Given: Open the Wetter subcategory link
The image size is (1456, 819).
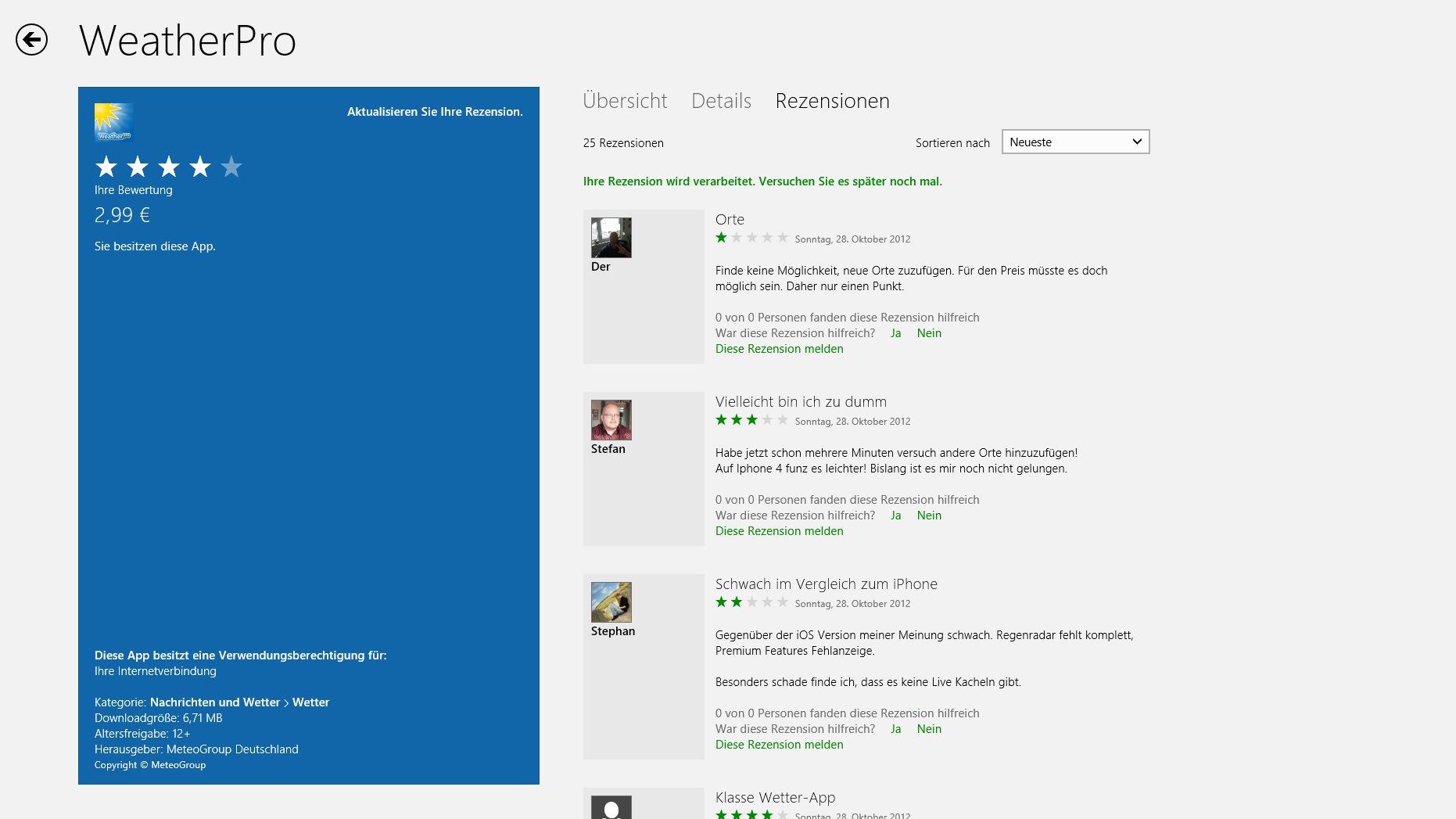Looking at the screenshot, I should pyautogui.click(x=310, y=702).
